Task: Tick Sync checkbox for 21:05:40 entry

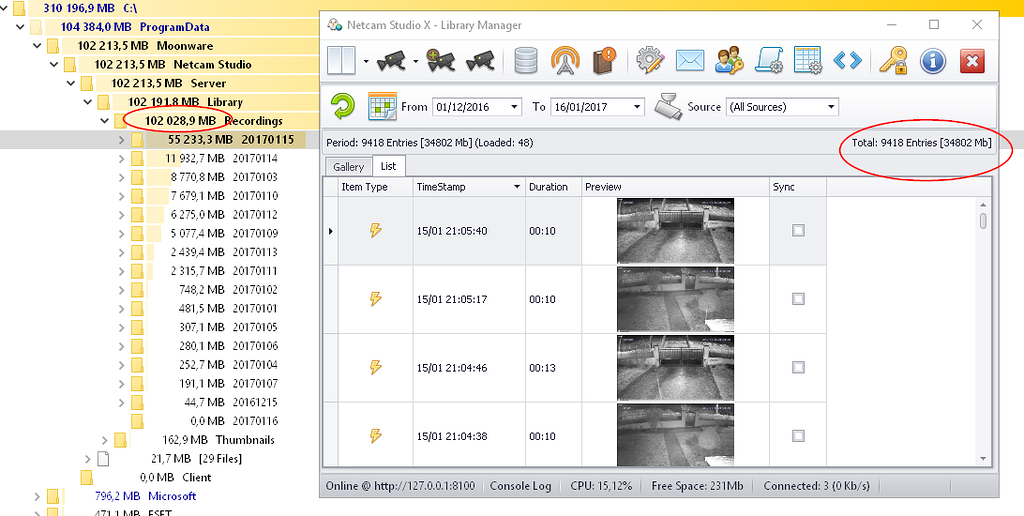Action: coord(797,231)
